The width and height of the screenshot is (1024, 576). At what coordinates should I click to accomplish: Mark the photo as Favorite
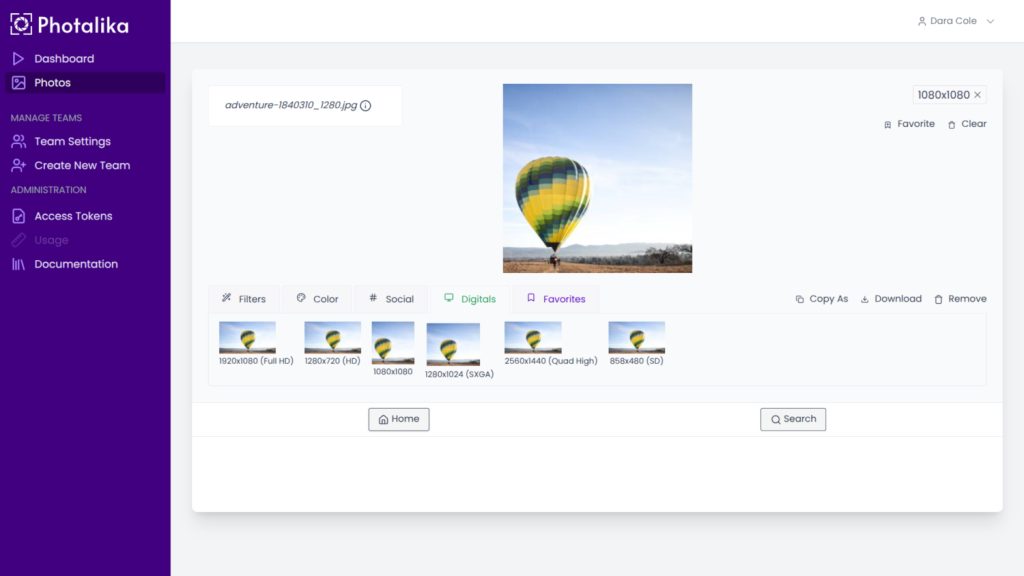(x=909, y=124)
